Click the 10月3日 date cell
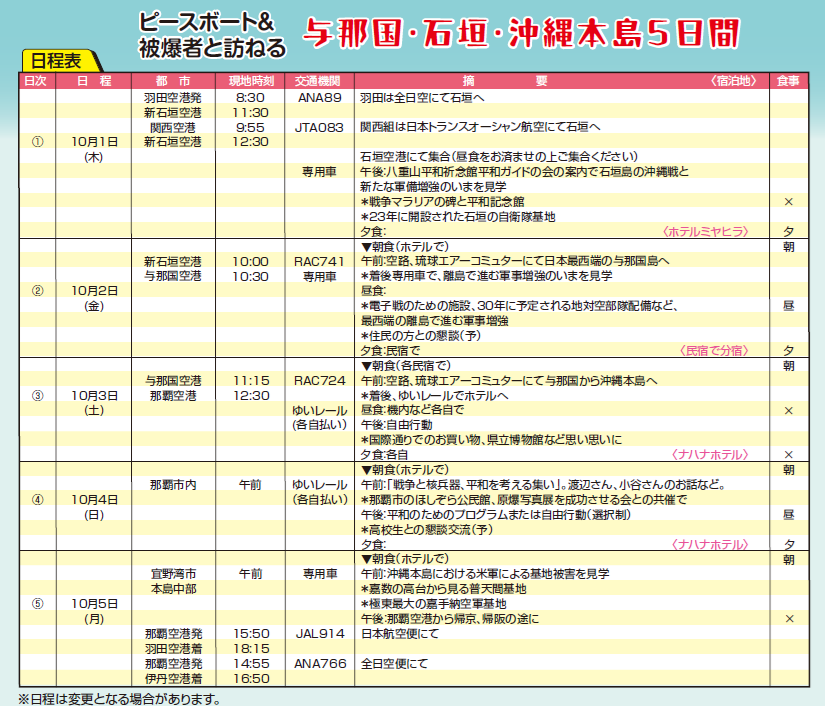 (95, 395)
